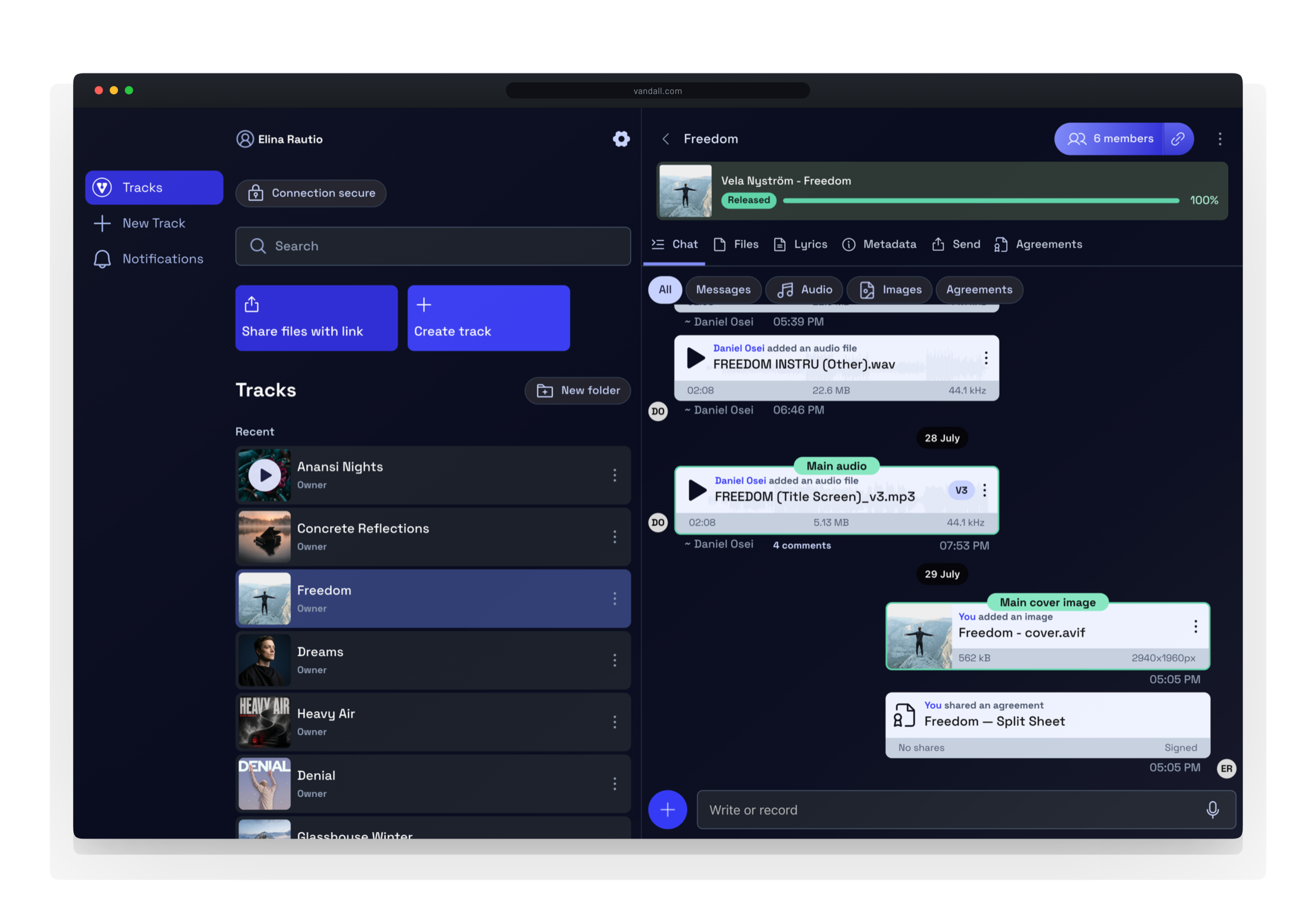Click the Search input field

[433, 246]
